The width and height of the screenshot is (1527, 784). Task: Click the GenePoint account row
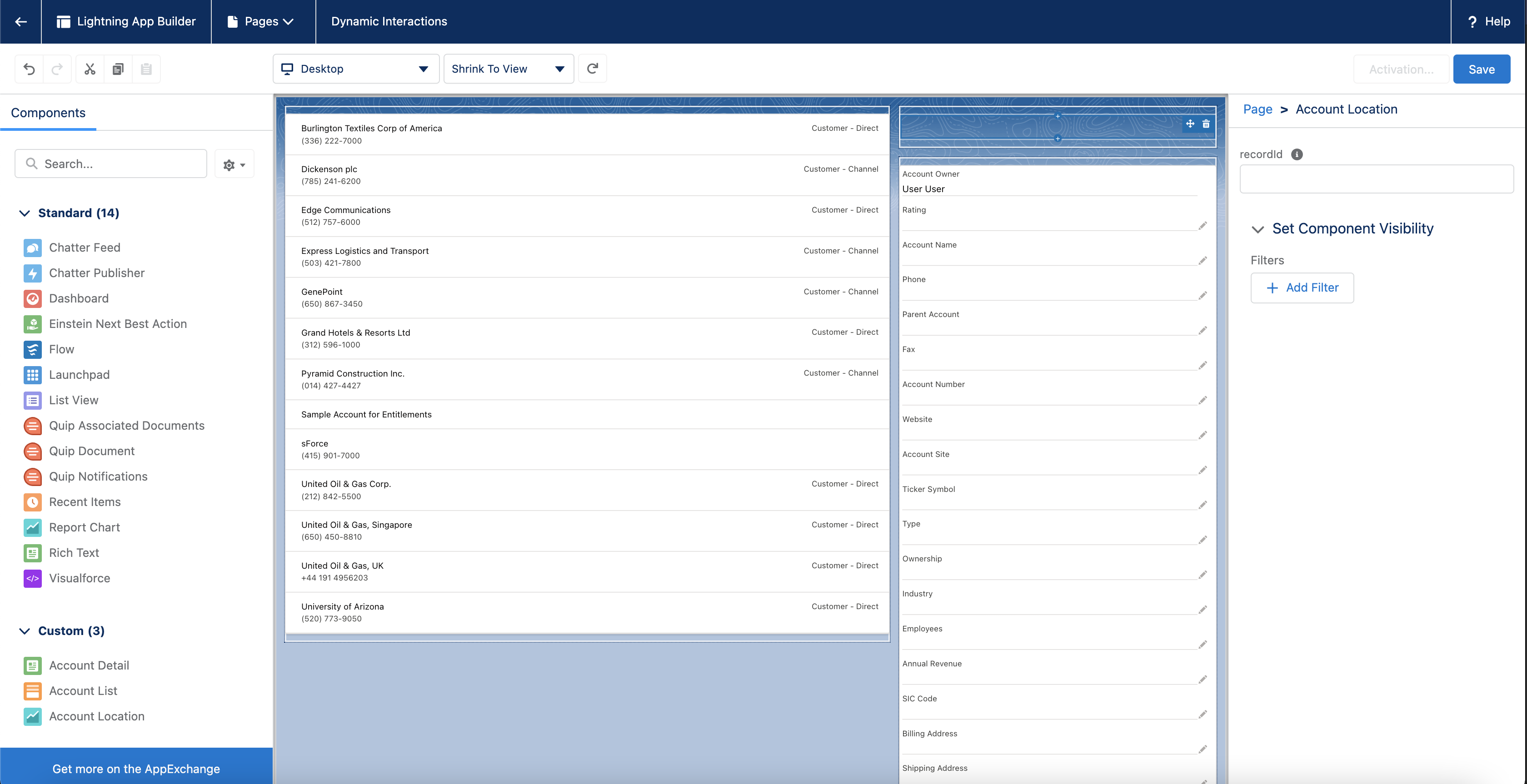pos(587,298)
